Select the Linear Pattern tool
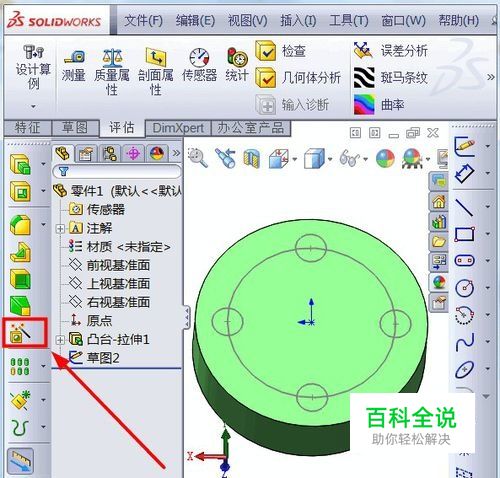500x478 pixels. tap(20, 366)
